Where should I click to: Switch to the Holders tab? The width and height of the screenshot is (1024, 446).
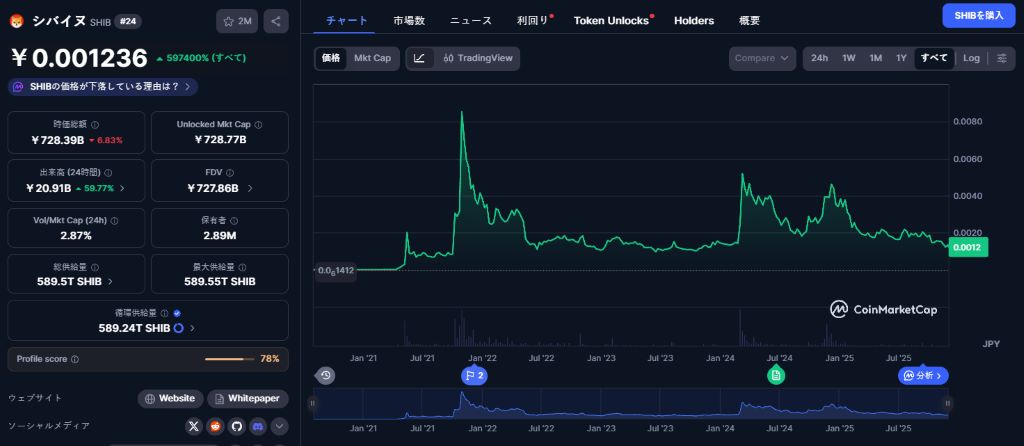tap(694, 20)
